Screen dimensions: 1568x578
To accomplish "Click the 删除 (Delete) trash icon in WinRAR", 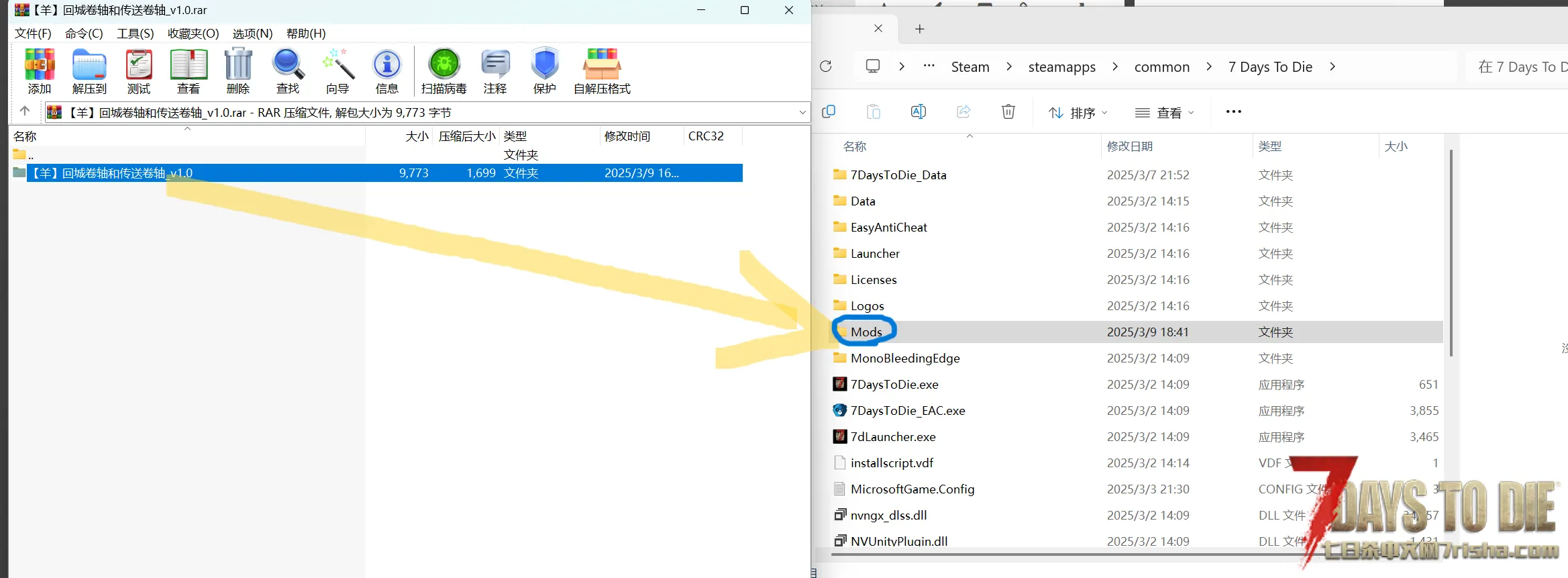I will point(238,70).
